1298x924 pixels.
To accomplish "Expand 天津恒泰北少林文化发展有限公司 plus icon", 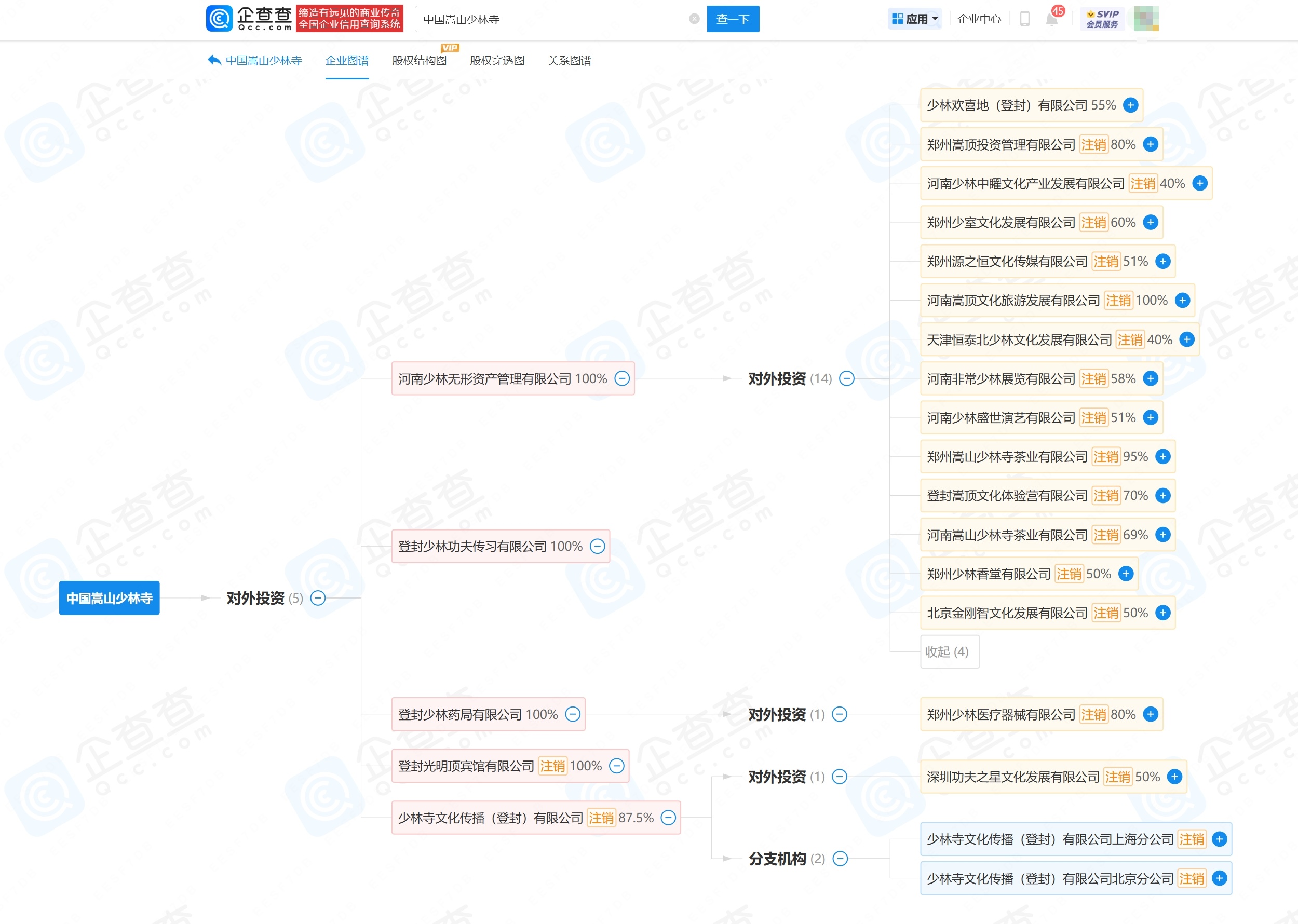I will (x=1186, y=339).
